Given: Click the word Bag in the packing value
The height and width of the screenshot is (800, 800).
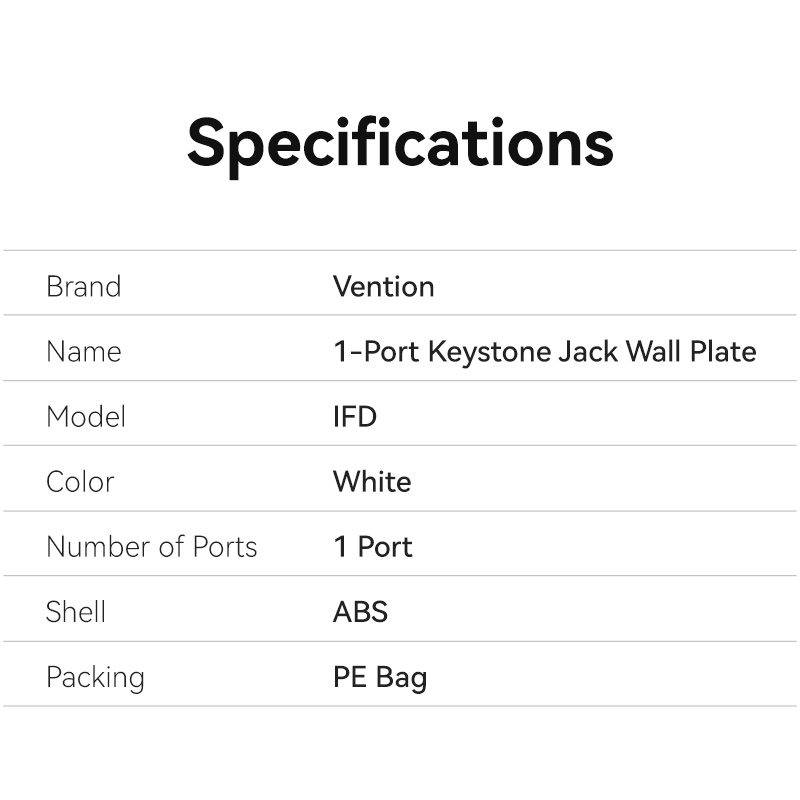Looking at the screenshot, I should pyautogui.click(x=402, y=678).
